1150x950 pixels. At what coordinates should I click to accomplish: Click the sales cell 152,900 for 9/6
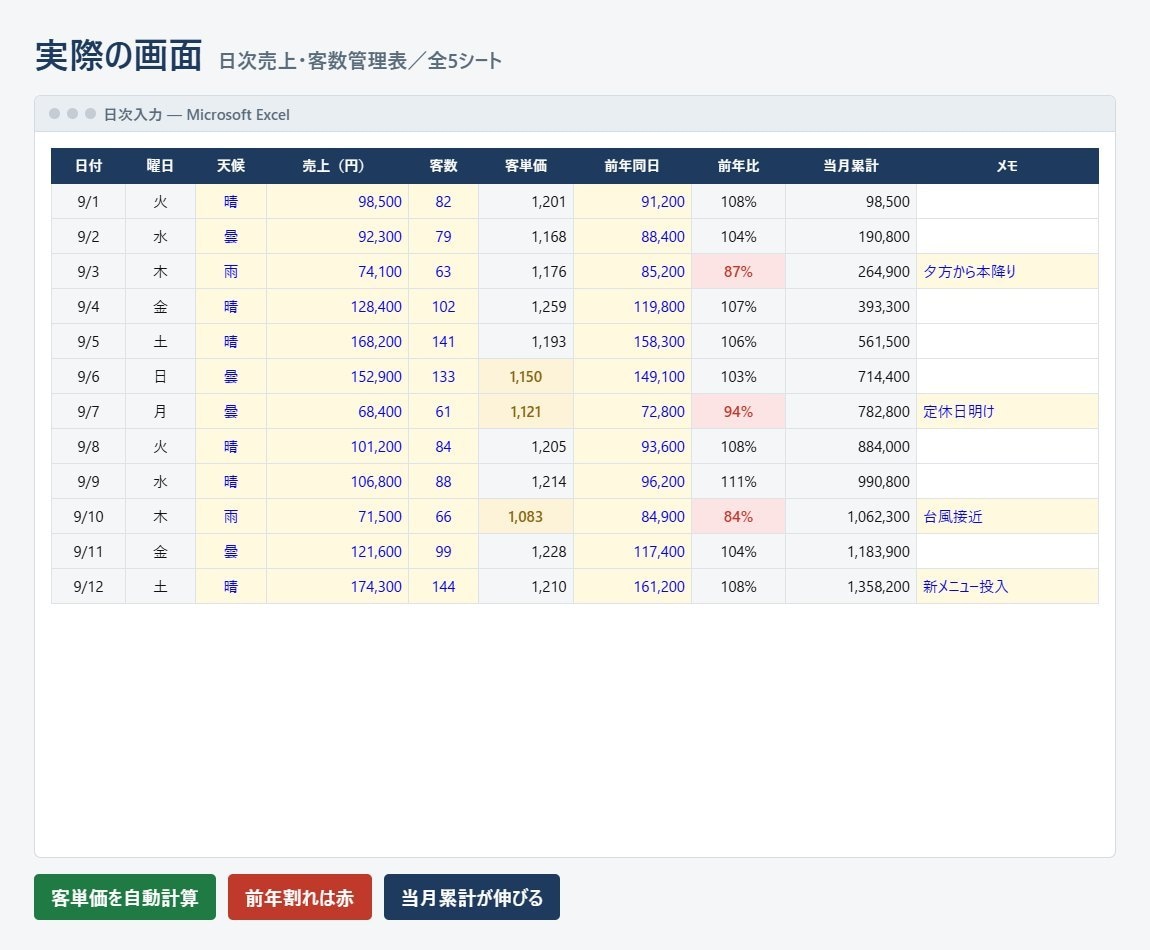coord(337,376)
